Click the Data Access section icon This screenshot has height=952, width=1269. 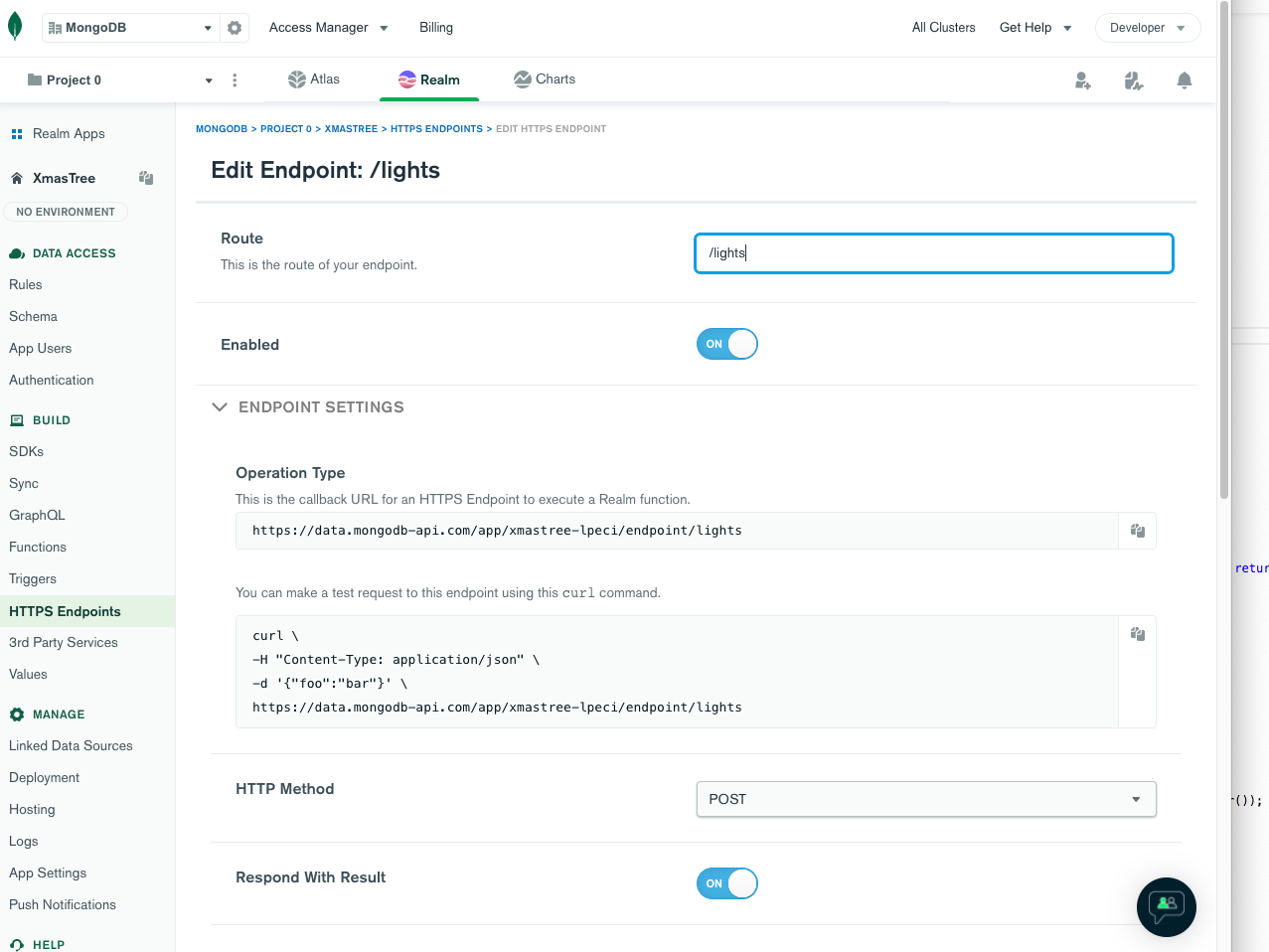tap(17, 253)
